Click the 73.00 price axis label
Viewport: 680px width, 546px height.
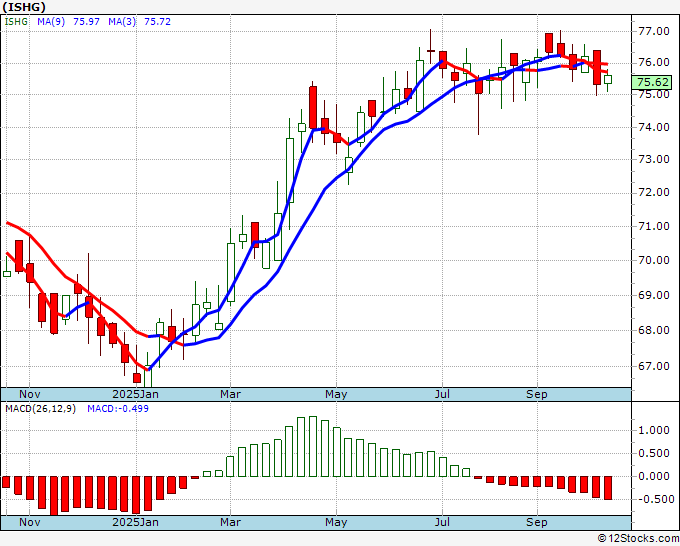654,159
